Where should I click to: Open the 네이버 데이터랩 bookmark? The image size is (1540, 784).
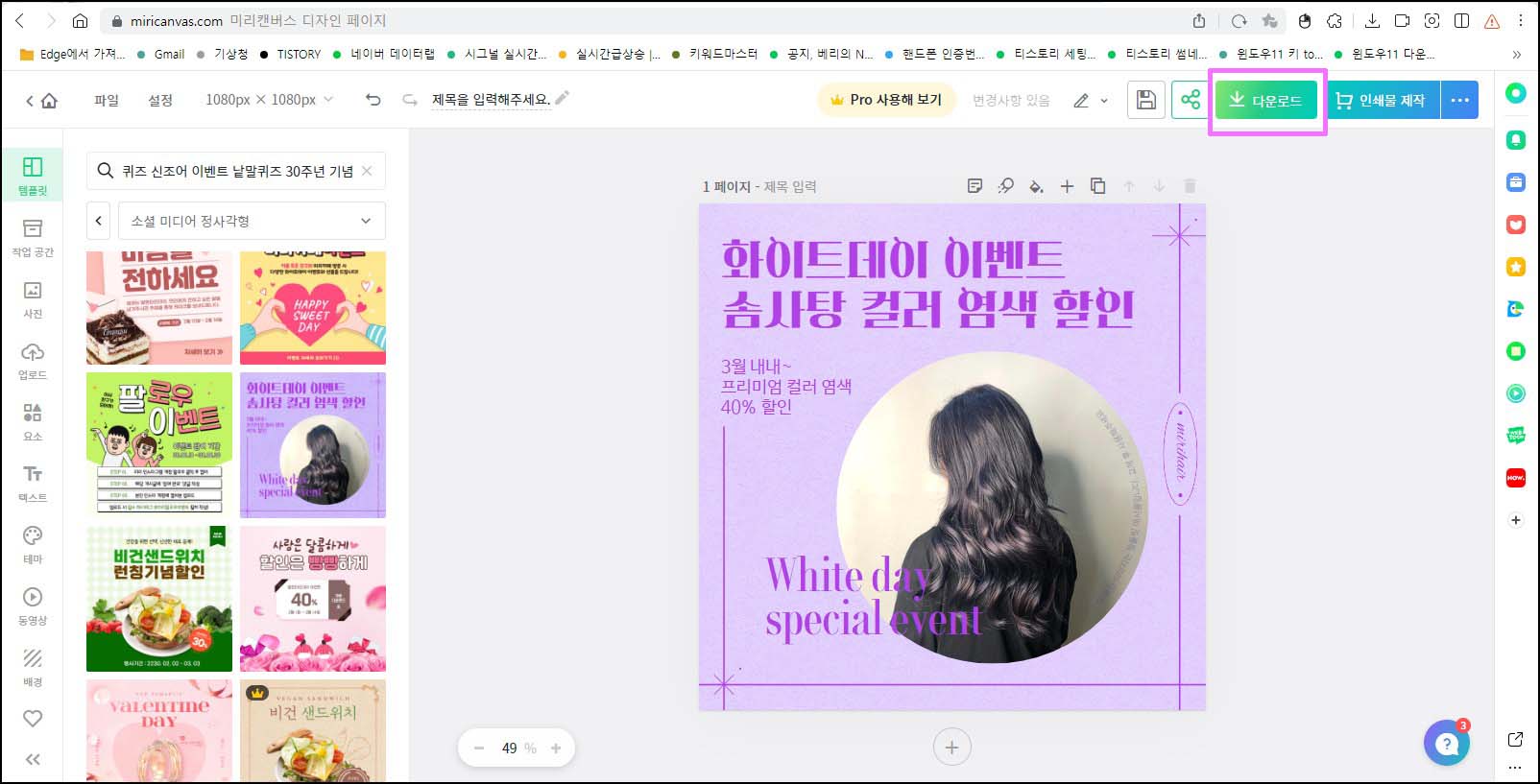[x=384, y=54]
